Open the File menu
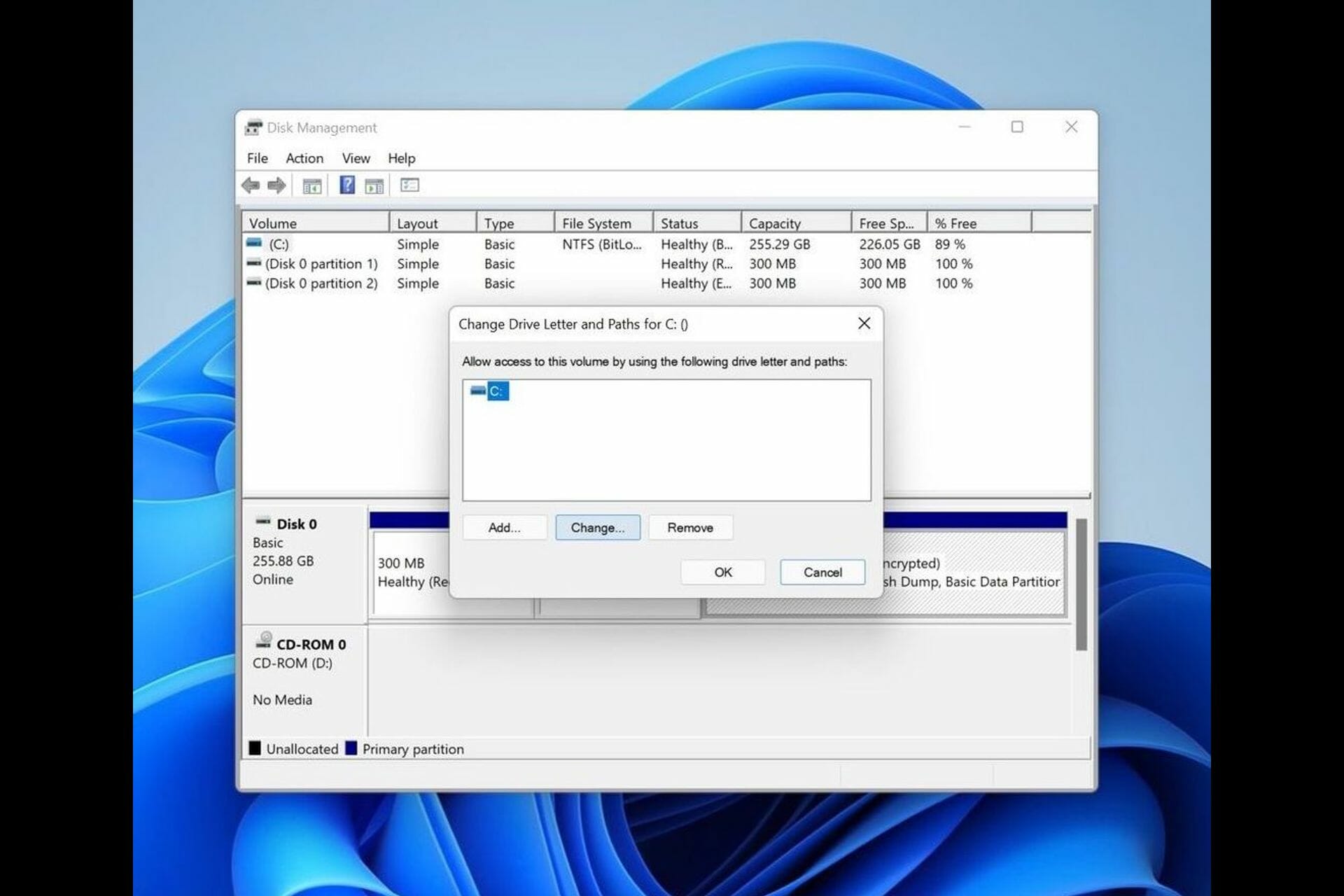The width and height of the screenshot is (1344, 896). [257, 158]
